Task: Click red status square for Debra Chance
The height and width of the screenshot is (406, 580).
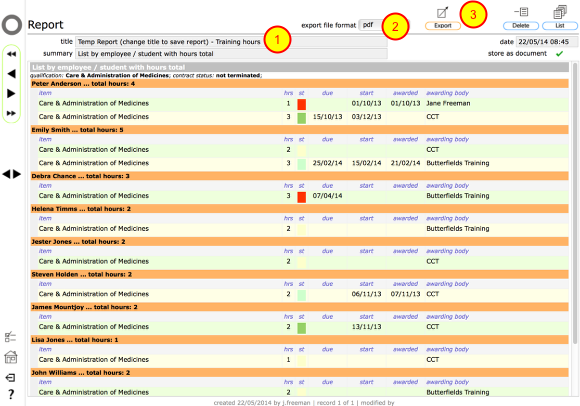Action: [301, 197]
